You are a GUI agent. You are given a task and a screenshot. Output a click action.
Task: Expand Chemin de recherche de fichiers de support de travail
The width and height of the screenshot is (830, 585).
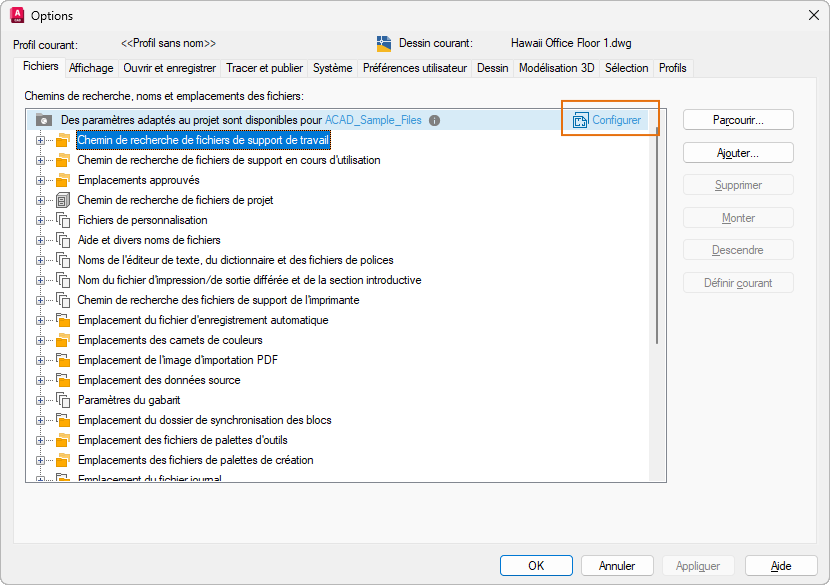(x=40, y=140)
